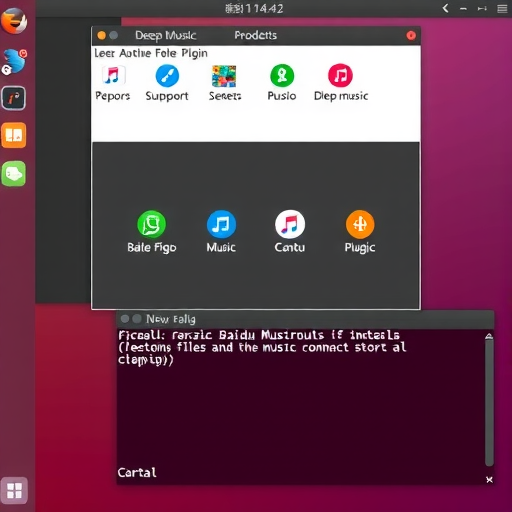Viewport: 512px width, 512px height.
Task: Open the pink Diep music icon
Action: pos(340,75)
